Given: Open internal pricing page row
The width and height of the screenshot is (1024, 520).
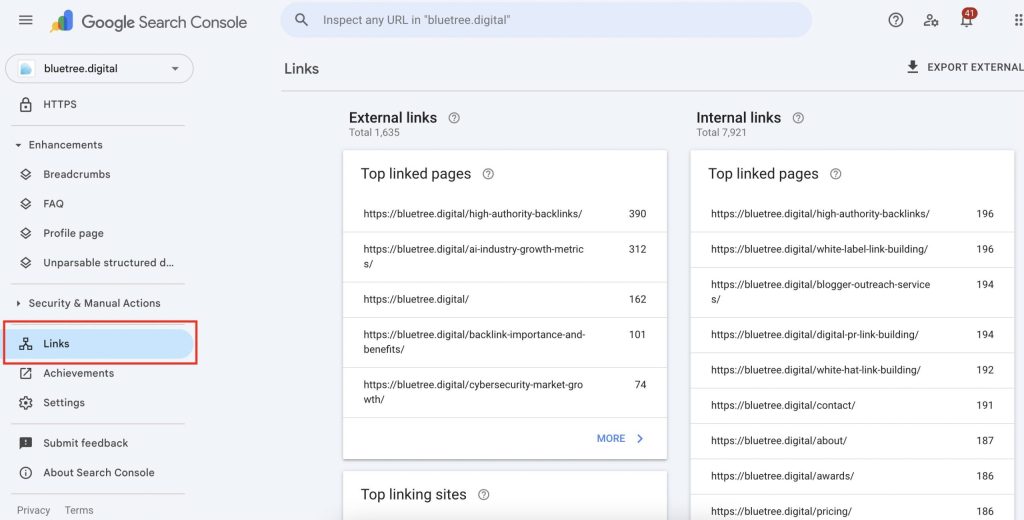Looking at the screenshot, I should (x=852, y=508).
